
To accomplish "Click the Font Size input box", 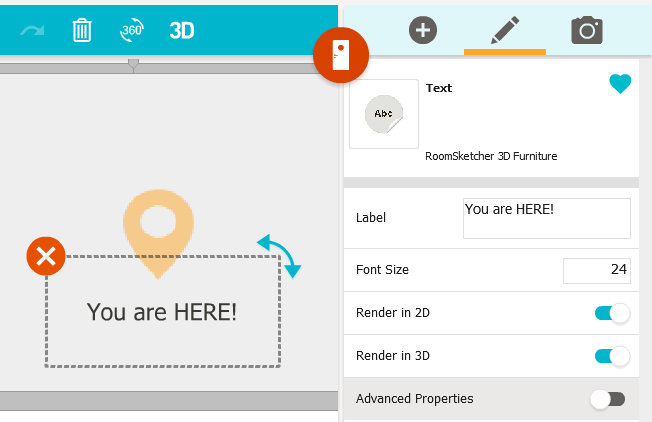I will point(596,270).
